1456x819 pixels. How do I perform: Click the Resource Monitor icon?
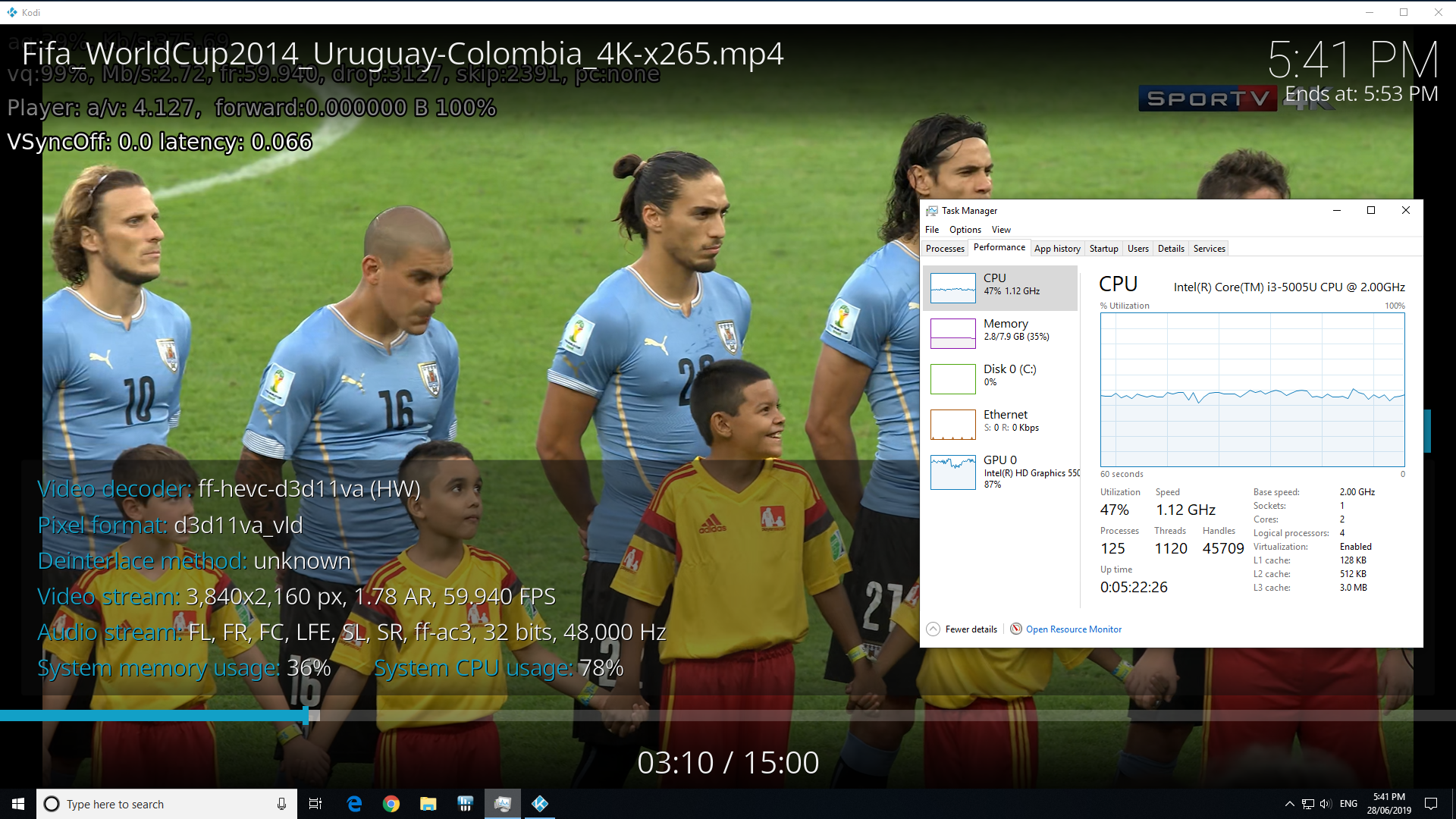(1016, 629)
